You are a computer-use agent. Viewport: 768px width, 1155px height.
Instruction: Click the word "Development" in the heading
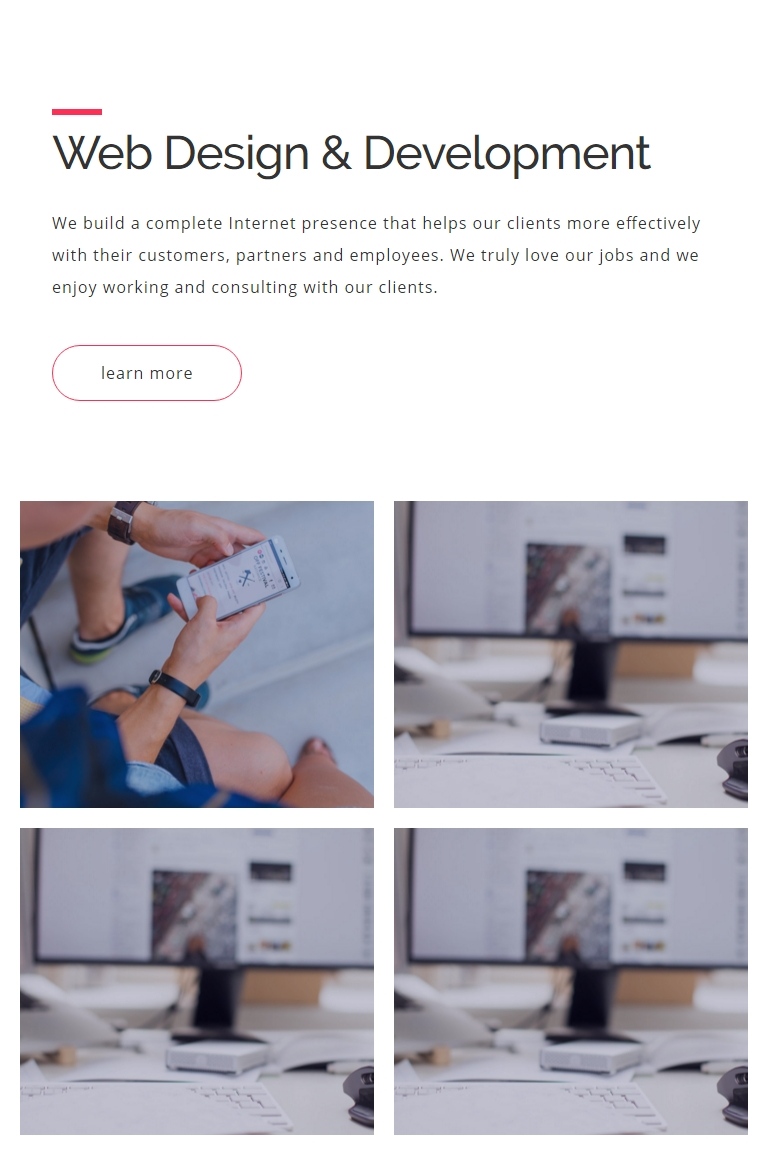point(507,154)
